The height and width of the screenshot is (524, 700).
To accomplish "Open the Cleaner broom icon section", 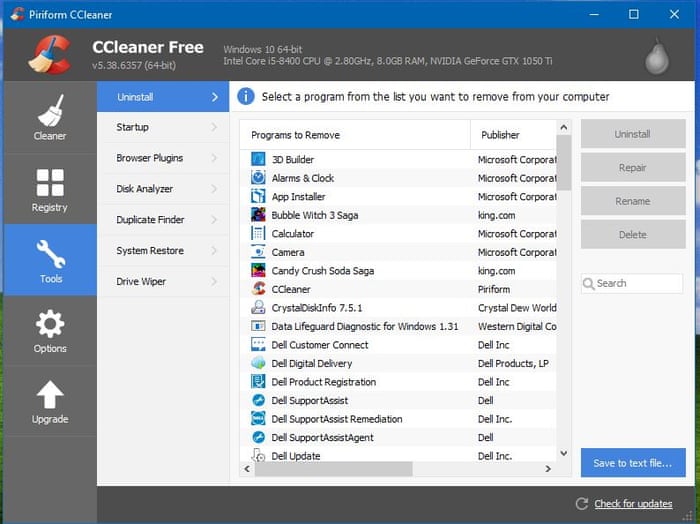I will coord(50,111).
